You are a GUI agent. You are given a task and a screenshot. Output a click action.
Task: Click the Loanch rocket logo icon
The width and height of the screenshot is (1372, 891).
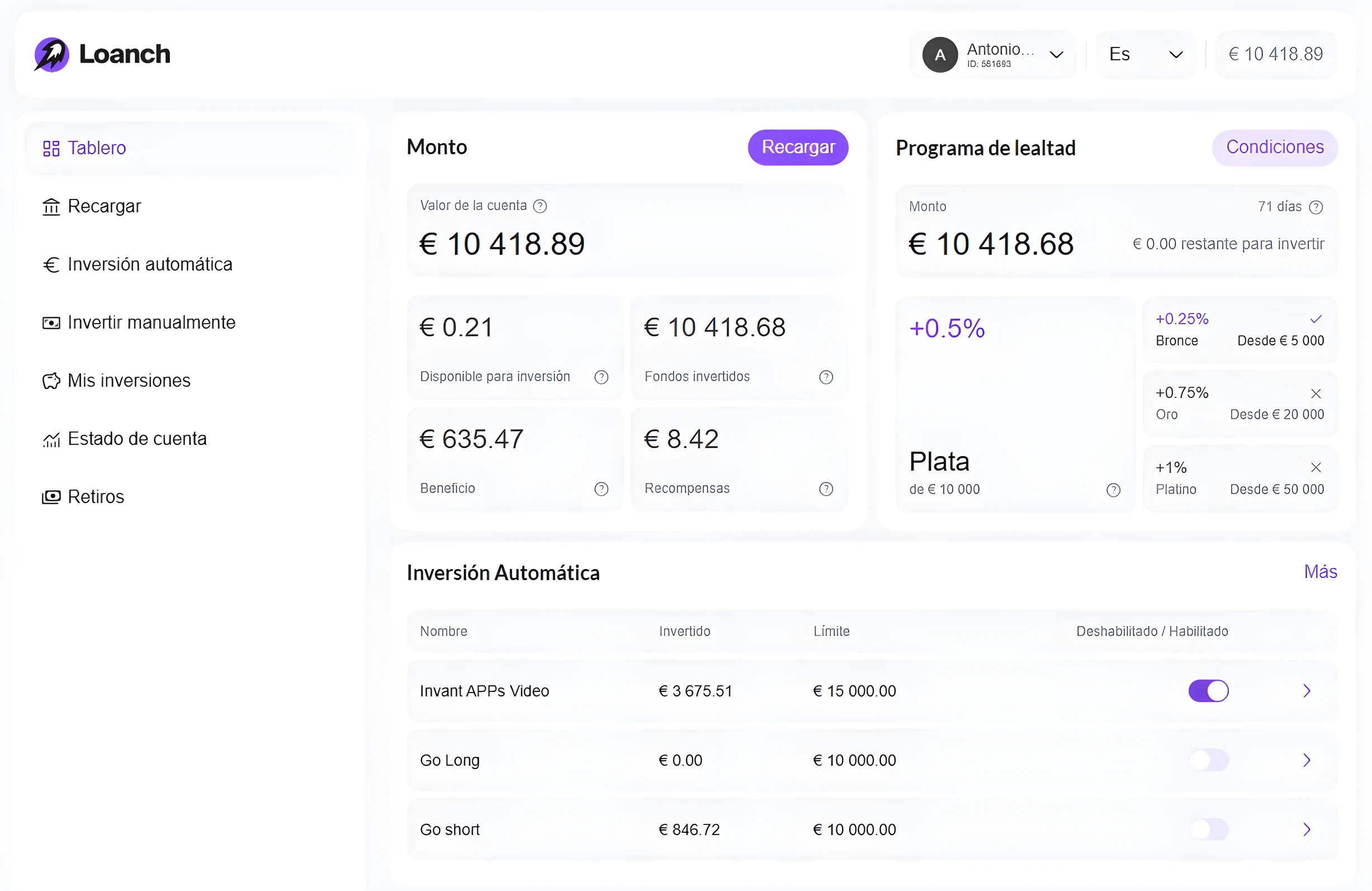click(51, 55)
